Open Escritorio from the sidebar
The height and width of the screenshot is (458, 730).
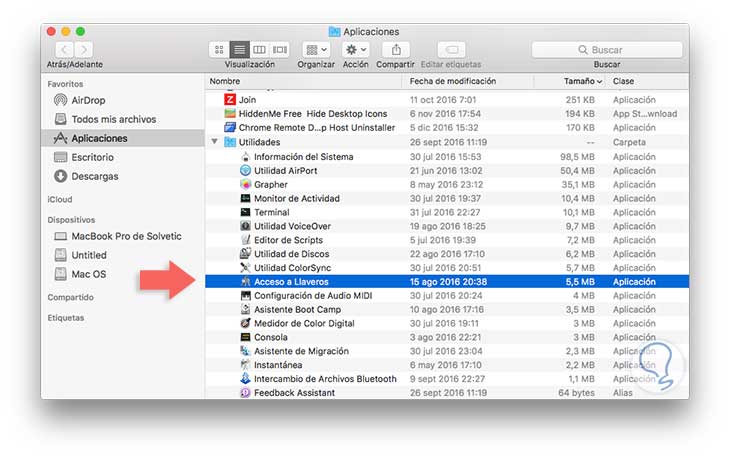pyautogui.click(x=92, y=157)
